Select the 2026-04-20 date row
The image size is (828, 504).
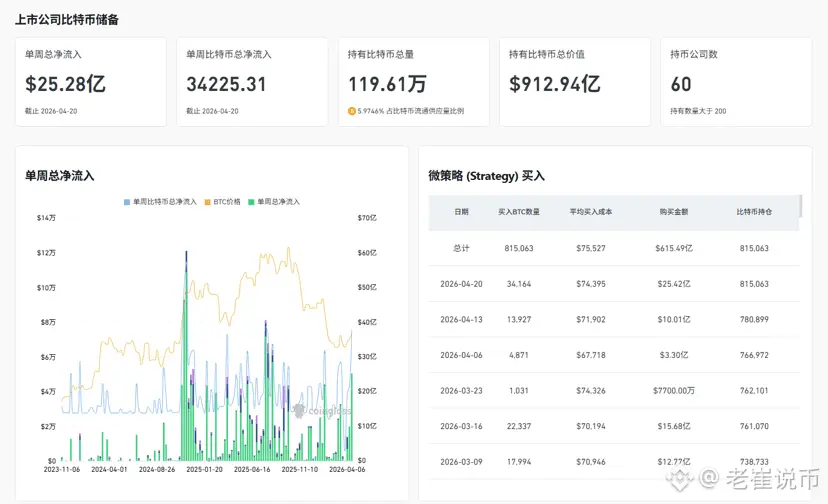461,284
